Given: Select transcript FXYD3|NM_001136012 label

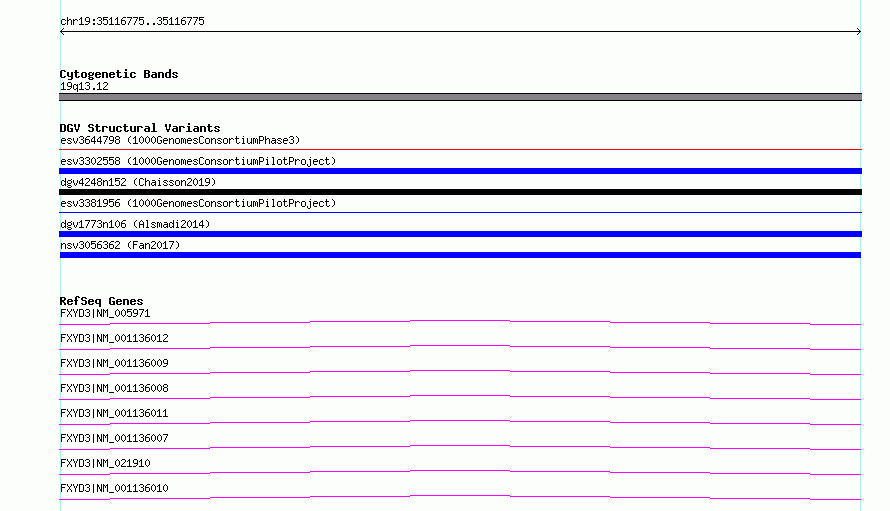Looking at the screenshot, I should click(x=114, y=338).
